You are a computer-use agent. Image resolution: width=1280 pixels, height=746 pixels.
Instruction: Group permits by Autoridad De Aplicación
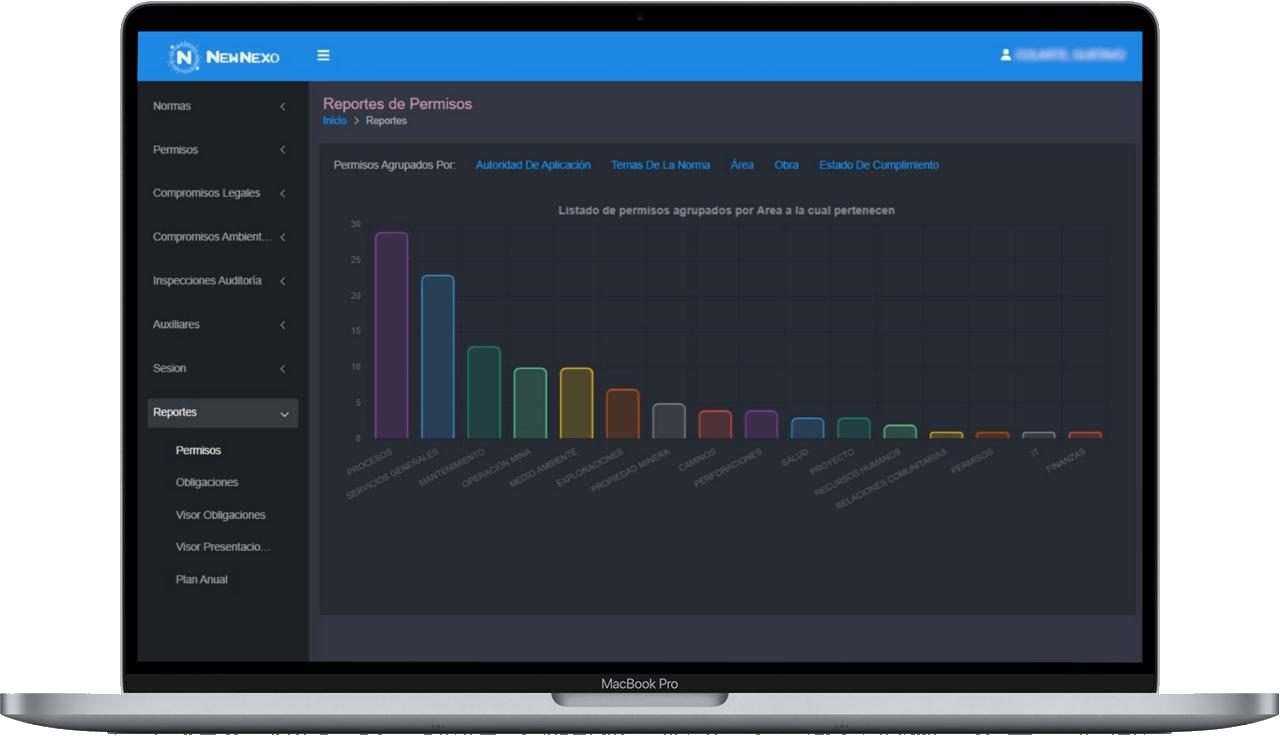pyautogui.click(x=533, y=165)
